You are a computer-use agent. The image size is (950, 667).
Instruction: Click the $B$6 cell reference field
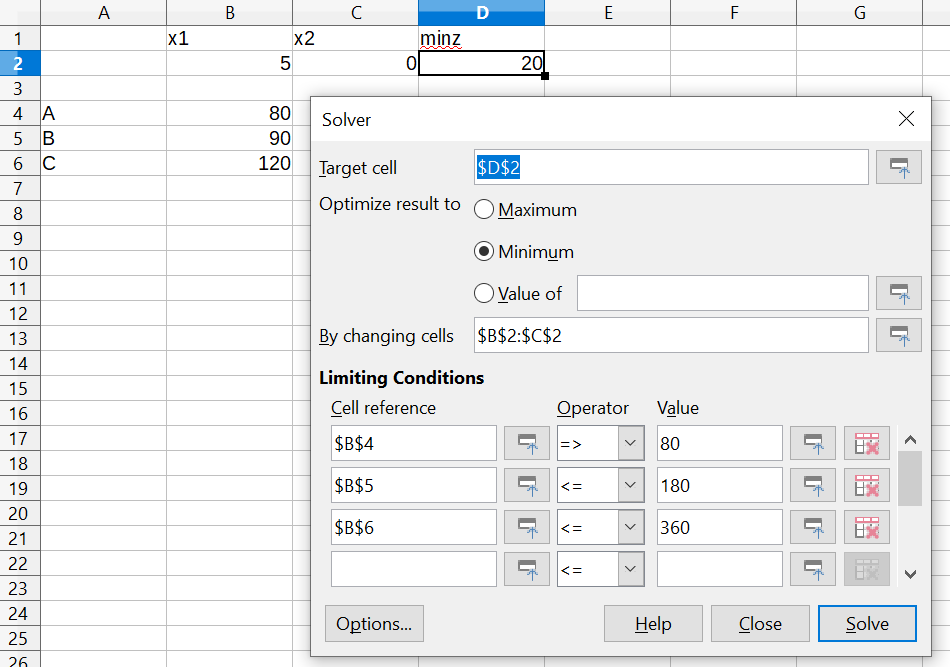click(414, 527)
